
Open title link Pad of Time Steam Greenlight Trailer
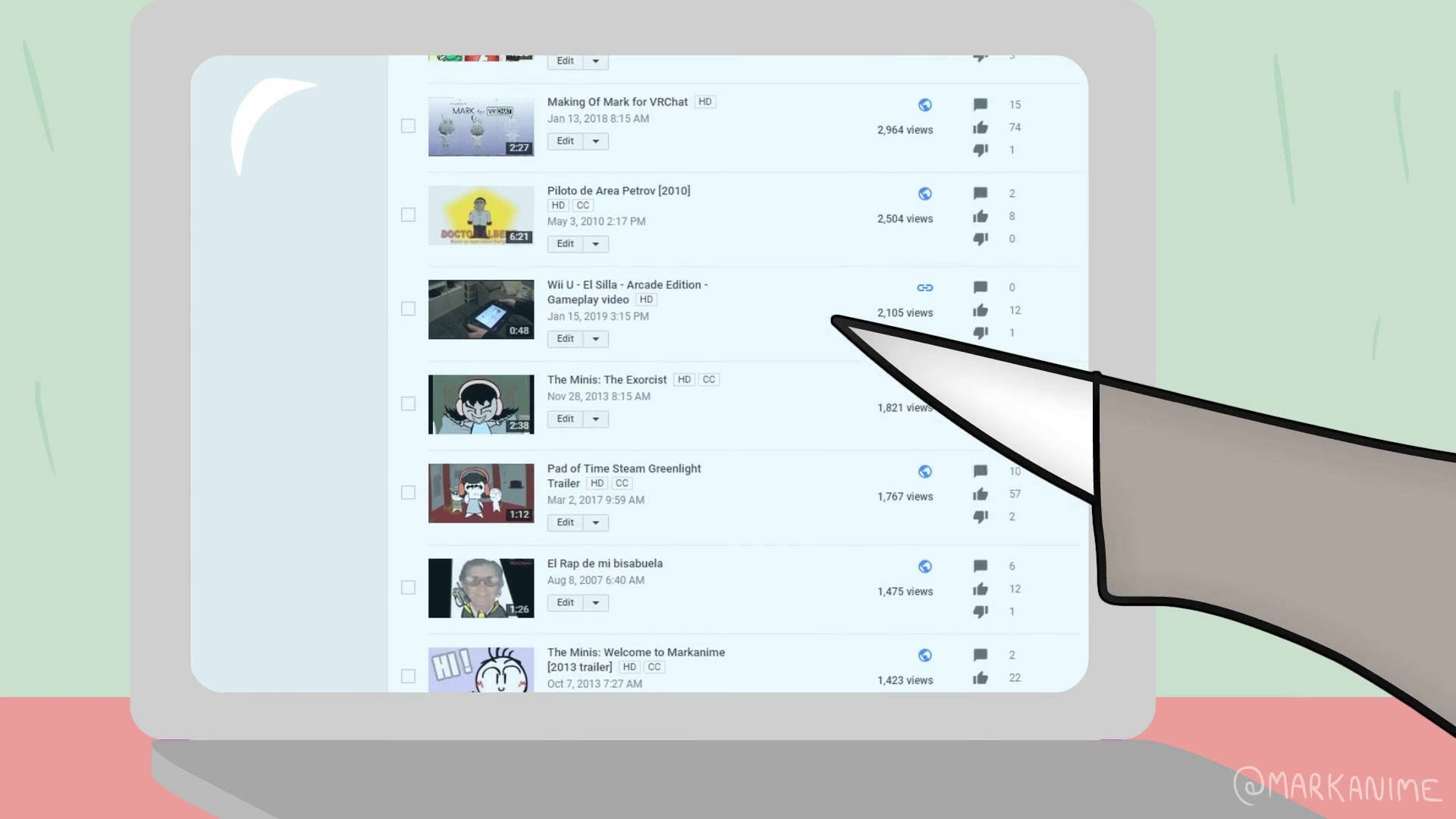tap(624, 475)
